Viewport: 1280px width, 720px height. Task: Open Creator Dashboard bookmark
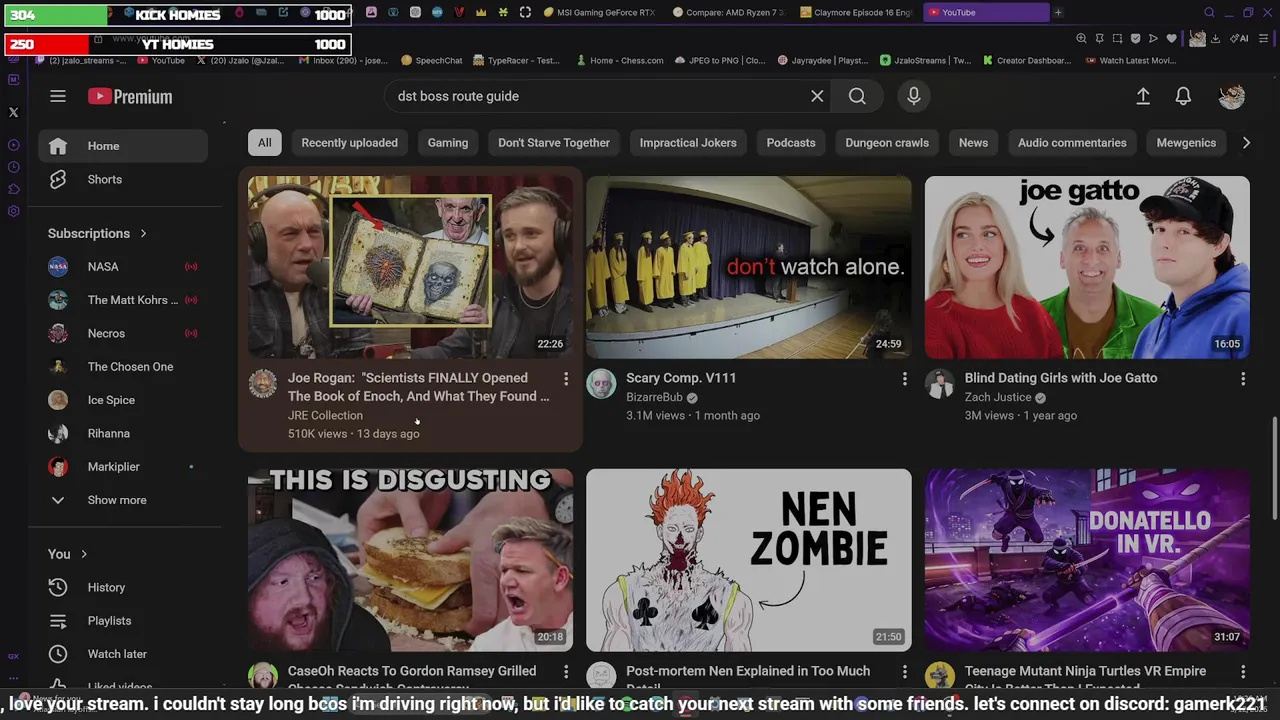(1026, 60)
